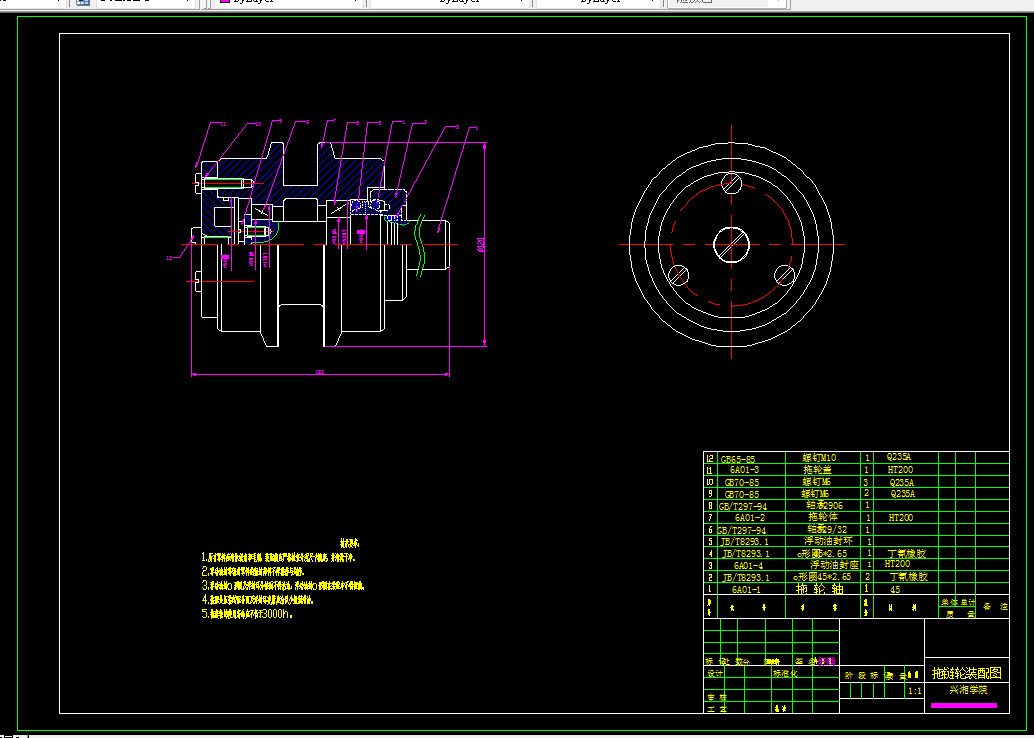The image size is (1034, 738).
Task: Click the 6A01-3 code cell
Action: [745, 470]
